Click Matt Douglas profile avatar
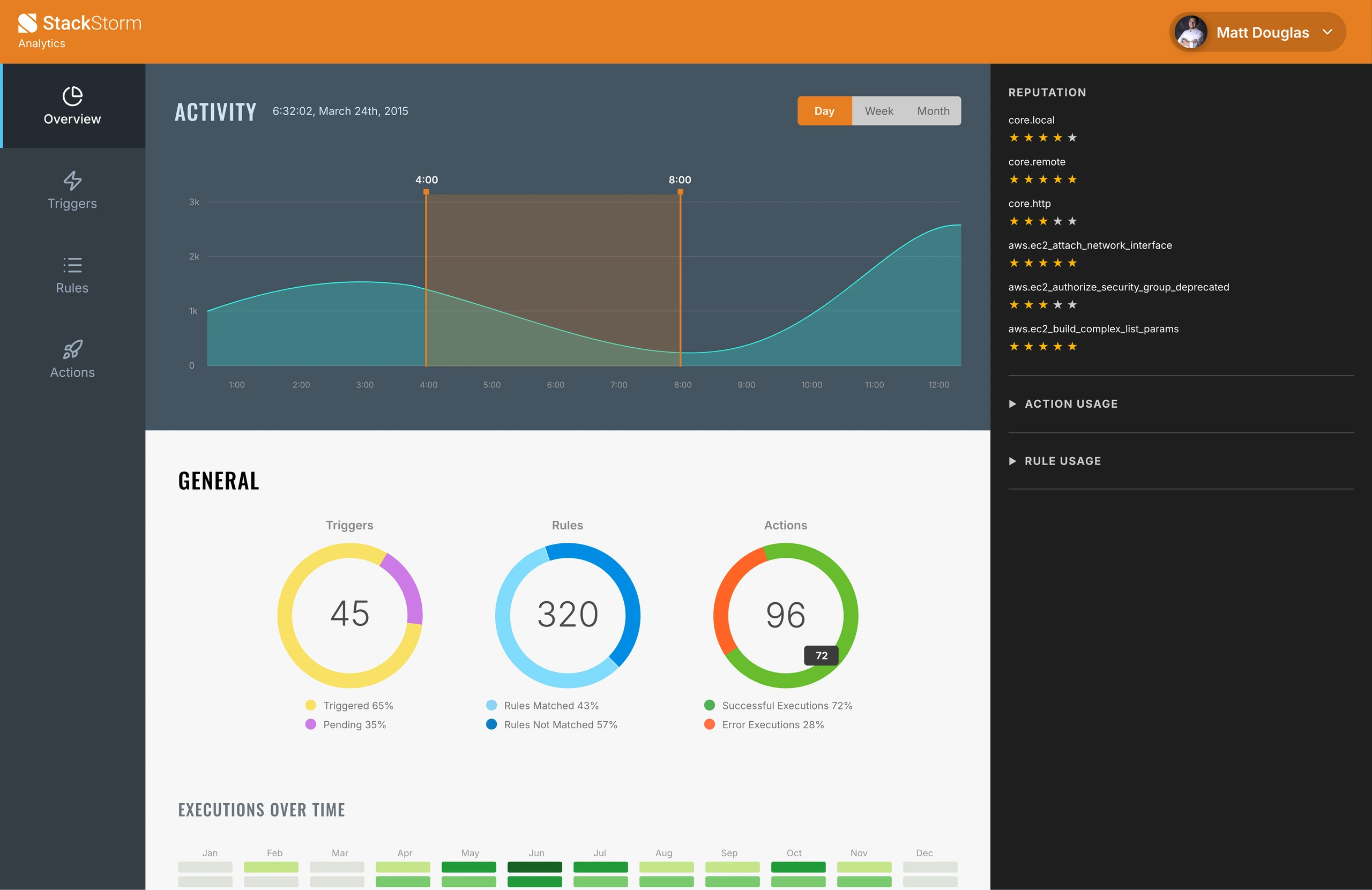The width and height of the screenshot is (1372, 890). point(1190,32)
